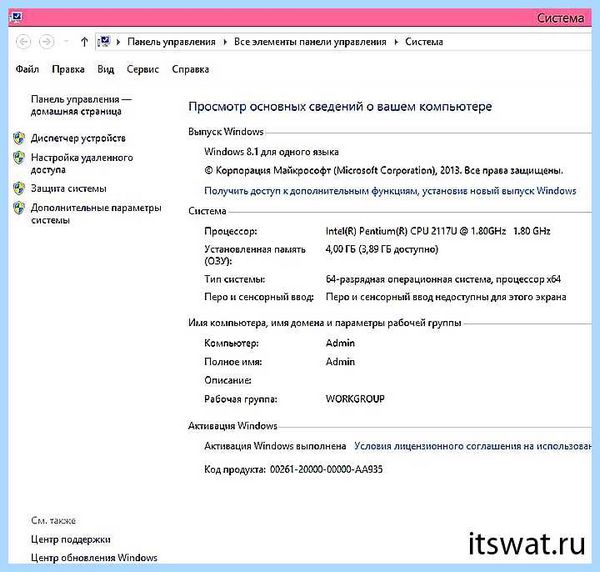600x572 pixels.
Task: Open the Файл menu
Action: point(27,69)
